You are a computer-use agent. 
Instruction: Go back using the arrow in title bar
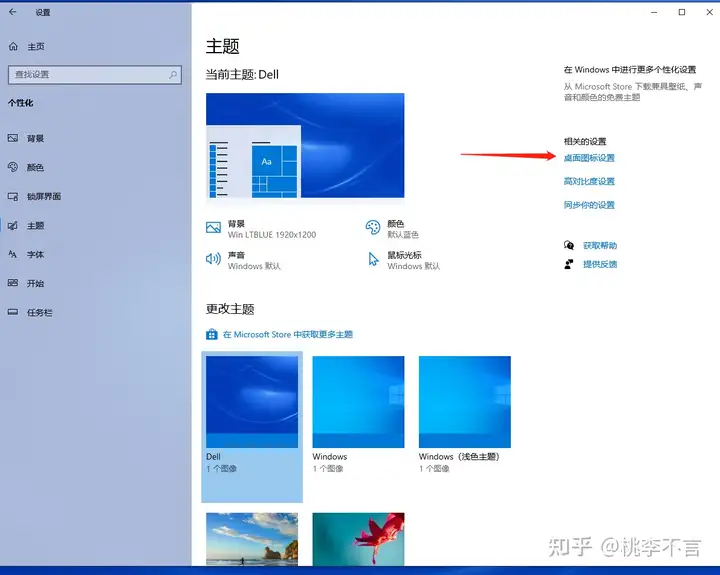[13, 12]
